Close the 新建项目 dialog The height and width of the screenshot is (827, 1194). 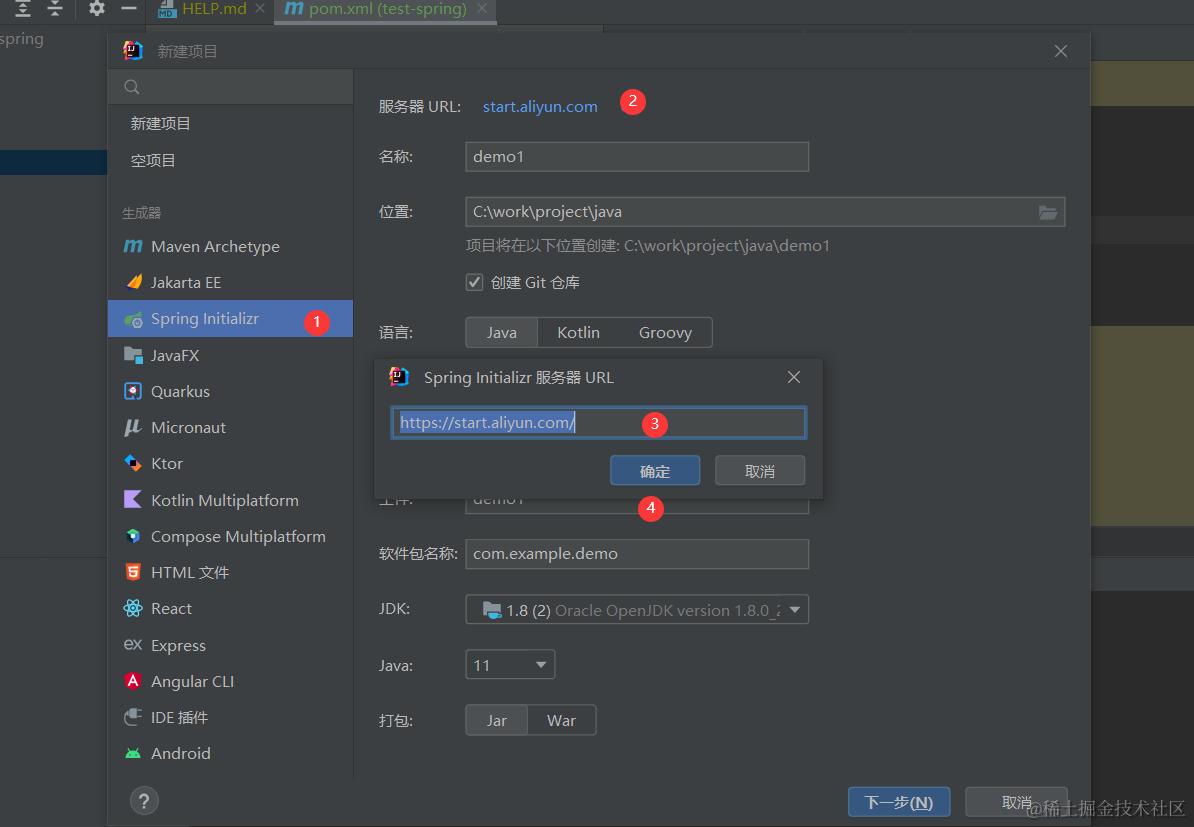pyautogui.click(x=1061, y=51)
